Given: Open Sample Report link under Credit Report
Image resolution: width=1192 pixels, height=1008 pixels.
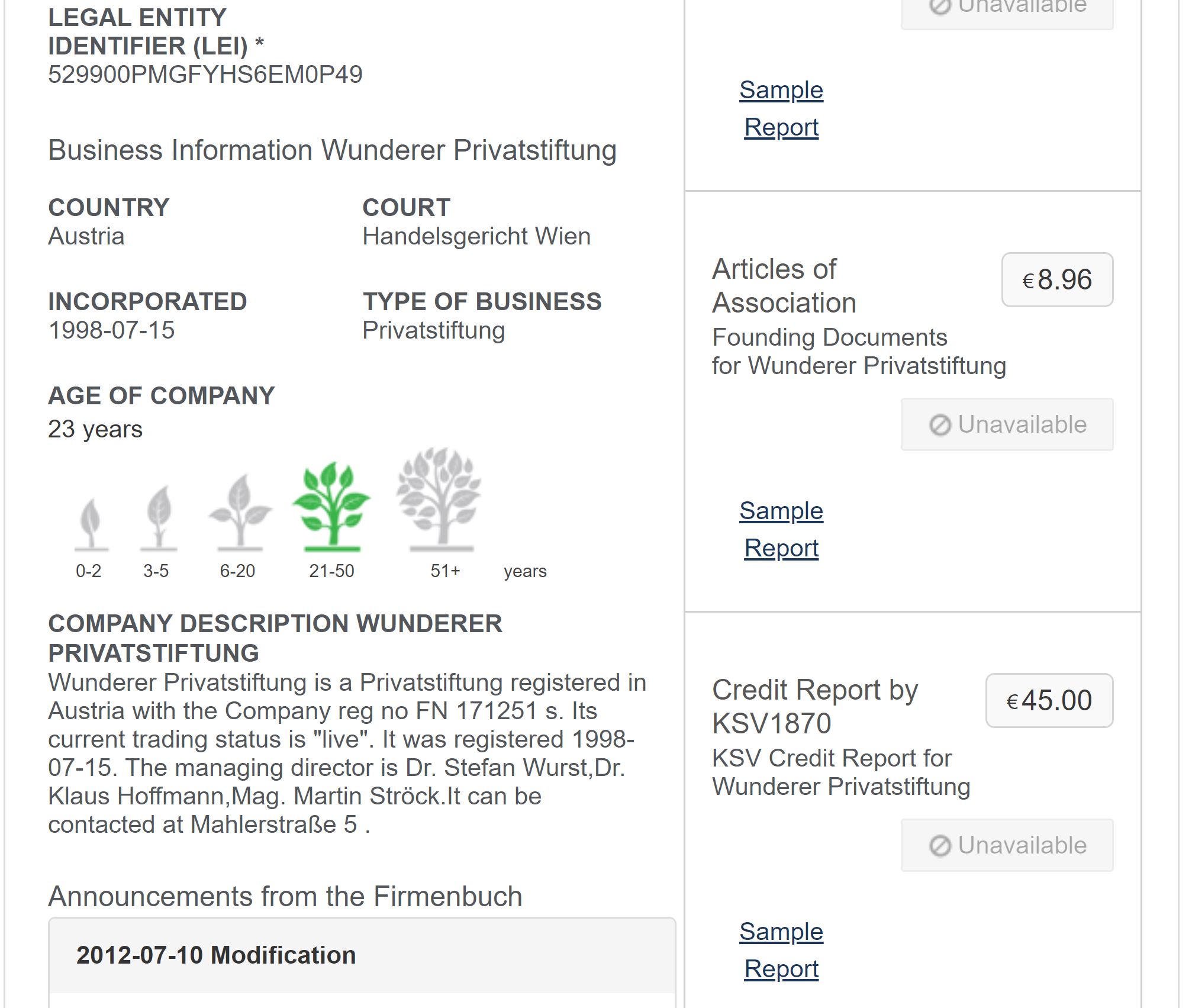Looking at the screenshot, I should tap(781, 950).
